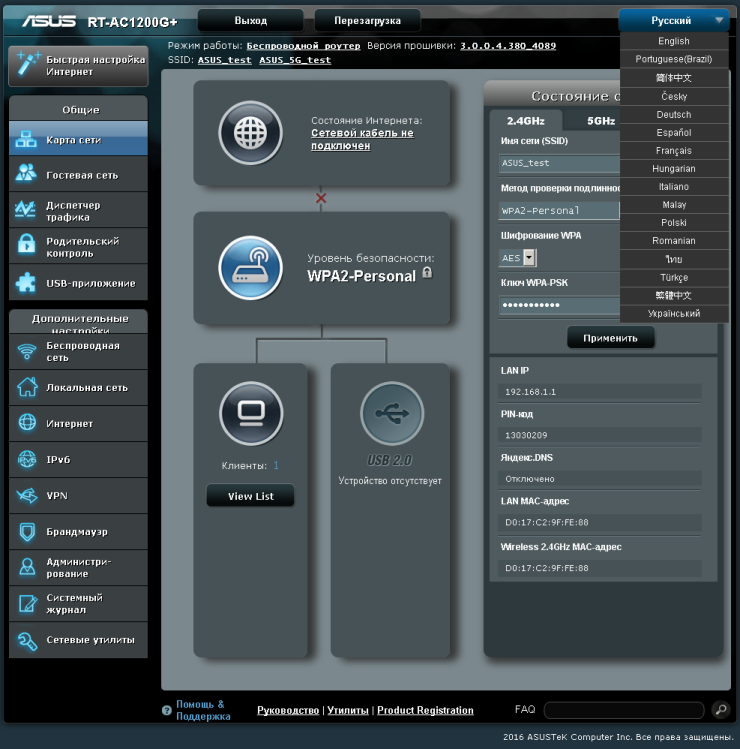Viewport: 740px width, 749px height.
Task: Open the Утилиты utilities link
Action: pos(348,710)
